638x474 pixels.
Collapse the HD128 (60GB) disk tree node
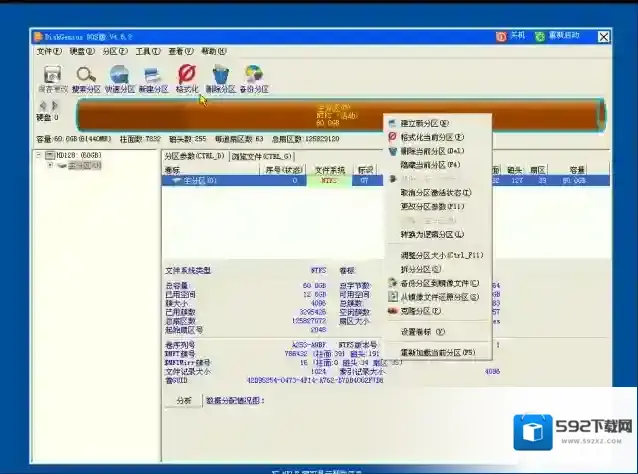40,155
